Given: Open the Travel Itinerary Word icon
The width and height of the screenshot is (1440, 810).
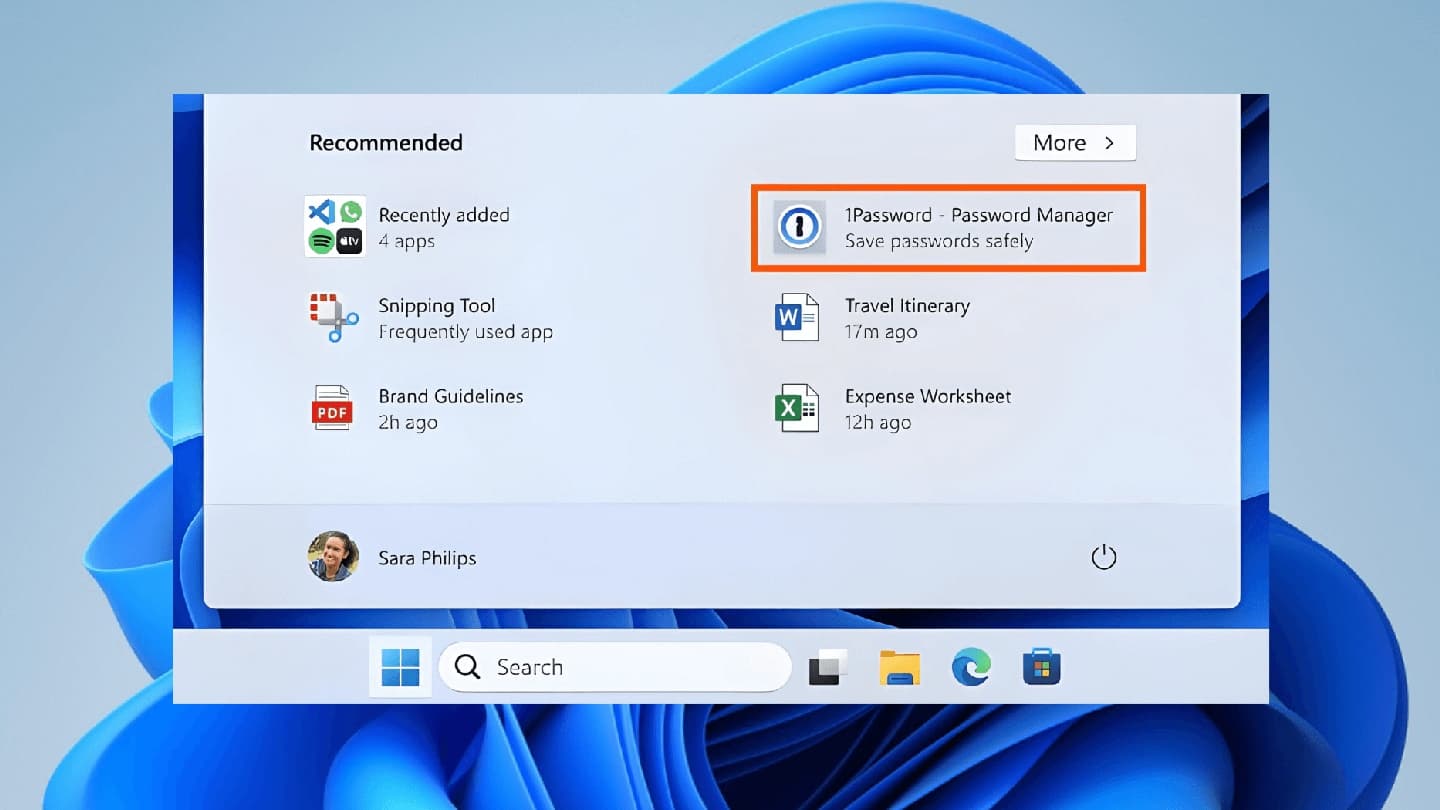Looking at the screenshot, I should coord(797,317).
